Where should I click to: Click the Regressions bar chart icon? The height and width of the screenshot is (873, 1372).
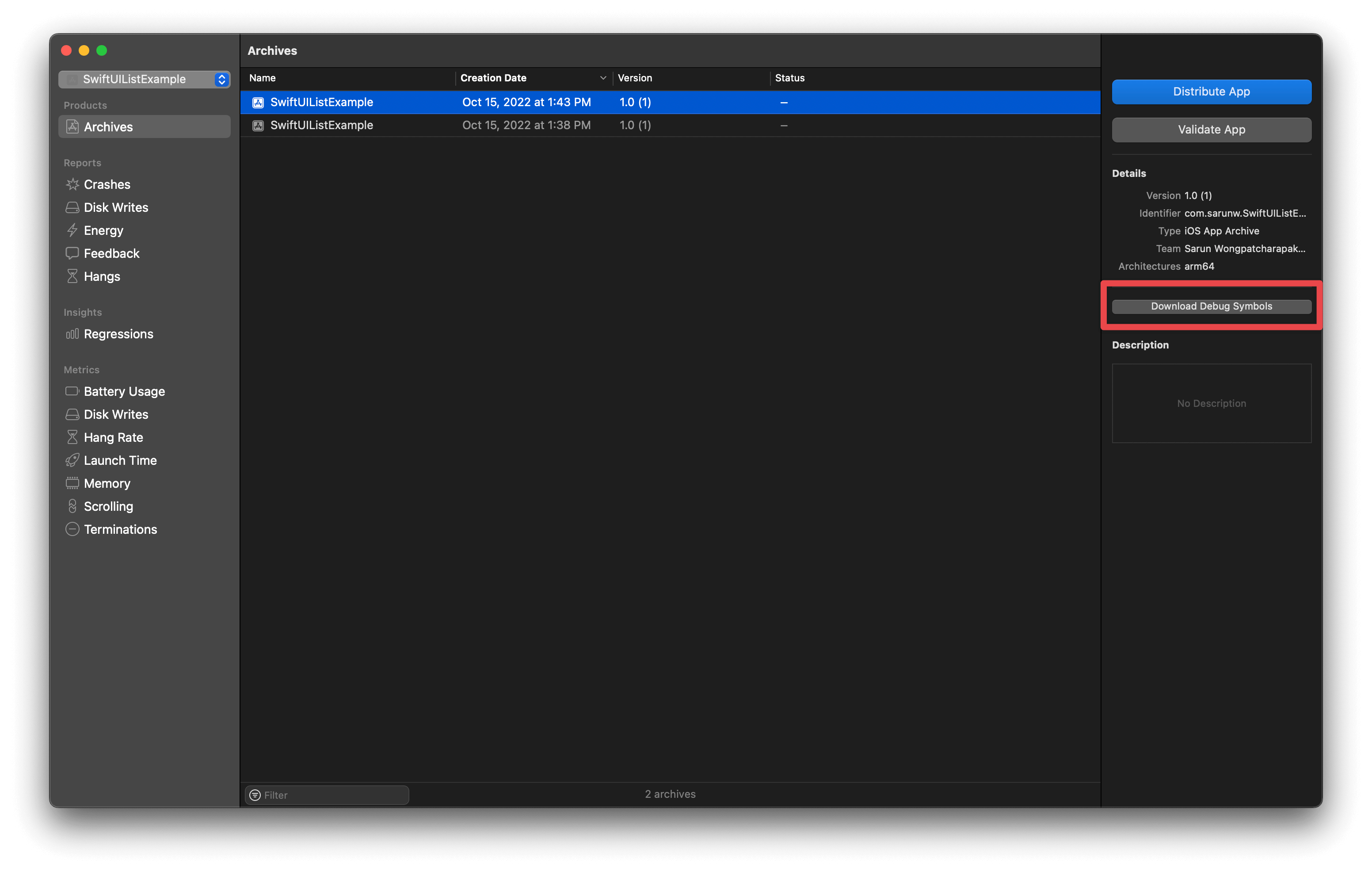pos(72,334)
